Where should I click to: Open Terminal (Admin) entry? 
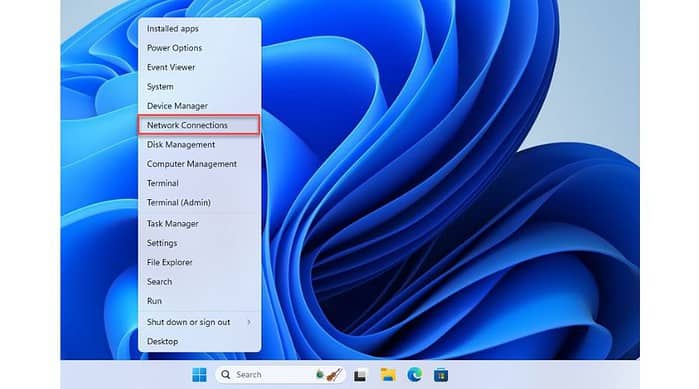click(x=199, y=202)
